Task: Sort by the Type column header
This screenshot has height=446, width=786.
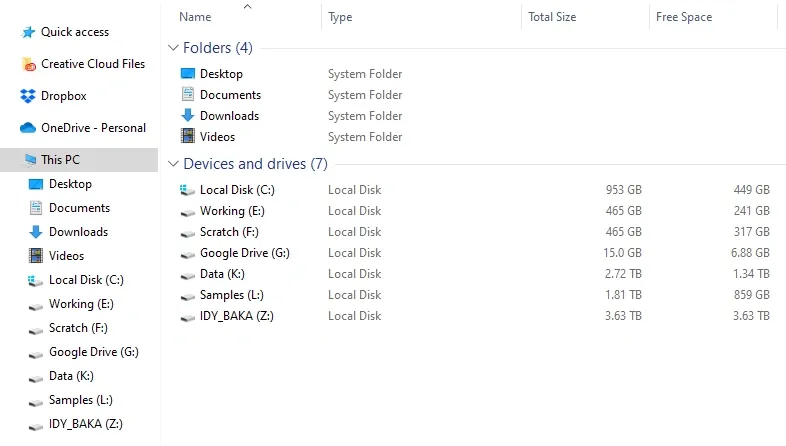Action: tap(340, 17)
